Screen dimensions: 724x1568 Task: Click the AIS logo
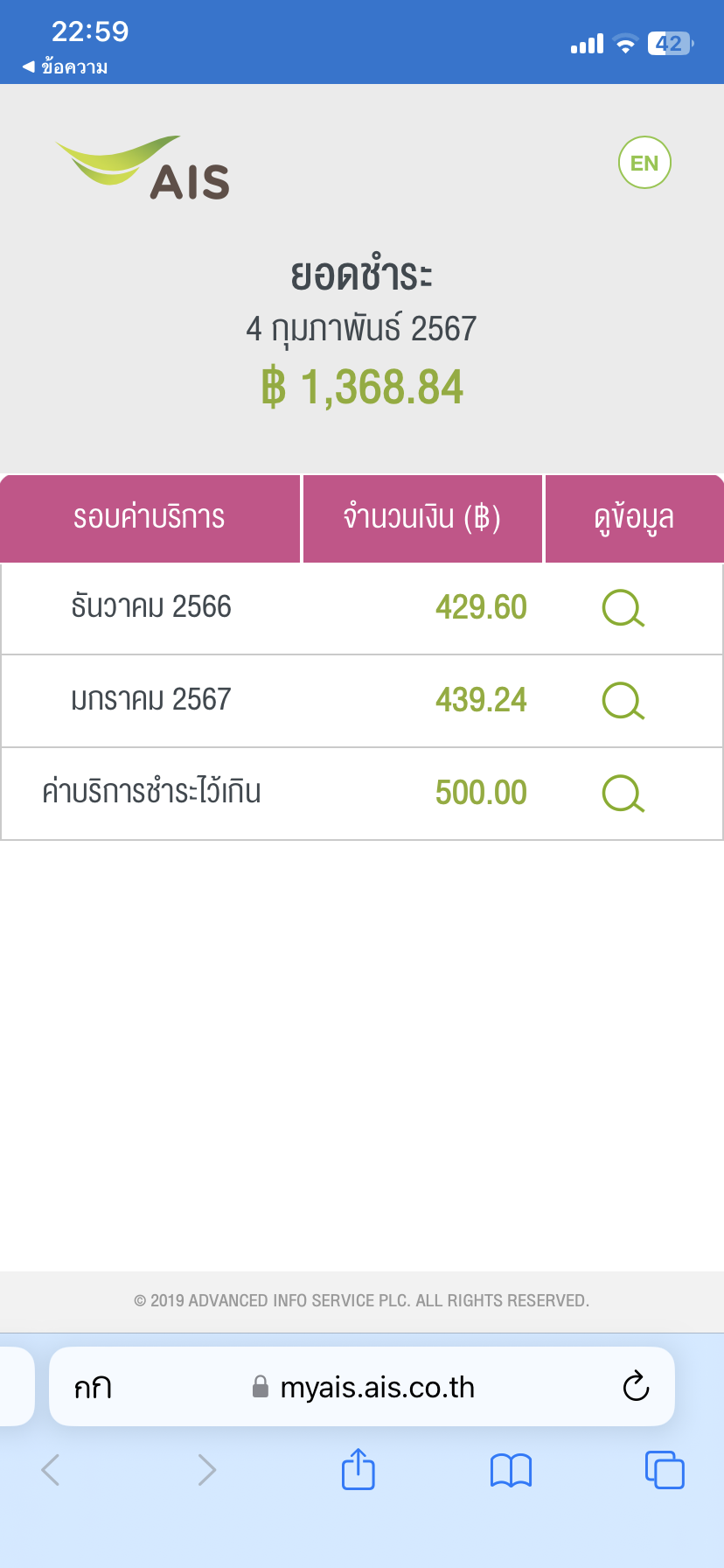144,167
